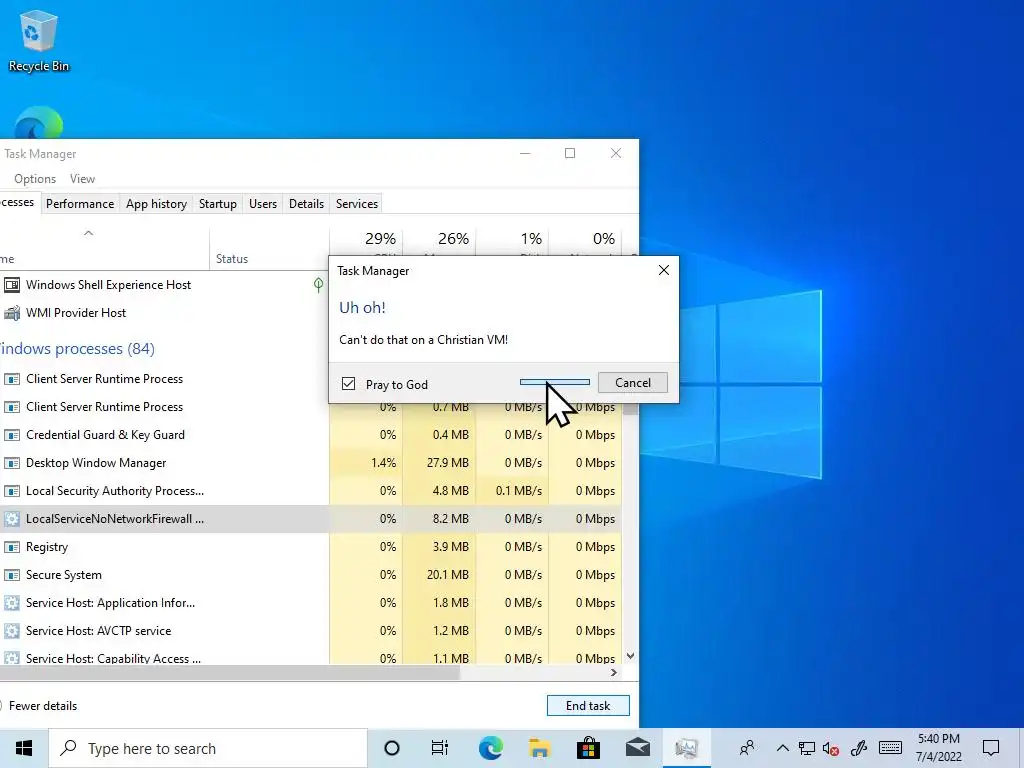Screen dimensions: 1024x768
Task: Click the scroll down arrow of the process list
Action: point(630,656)
